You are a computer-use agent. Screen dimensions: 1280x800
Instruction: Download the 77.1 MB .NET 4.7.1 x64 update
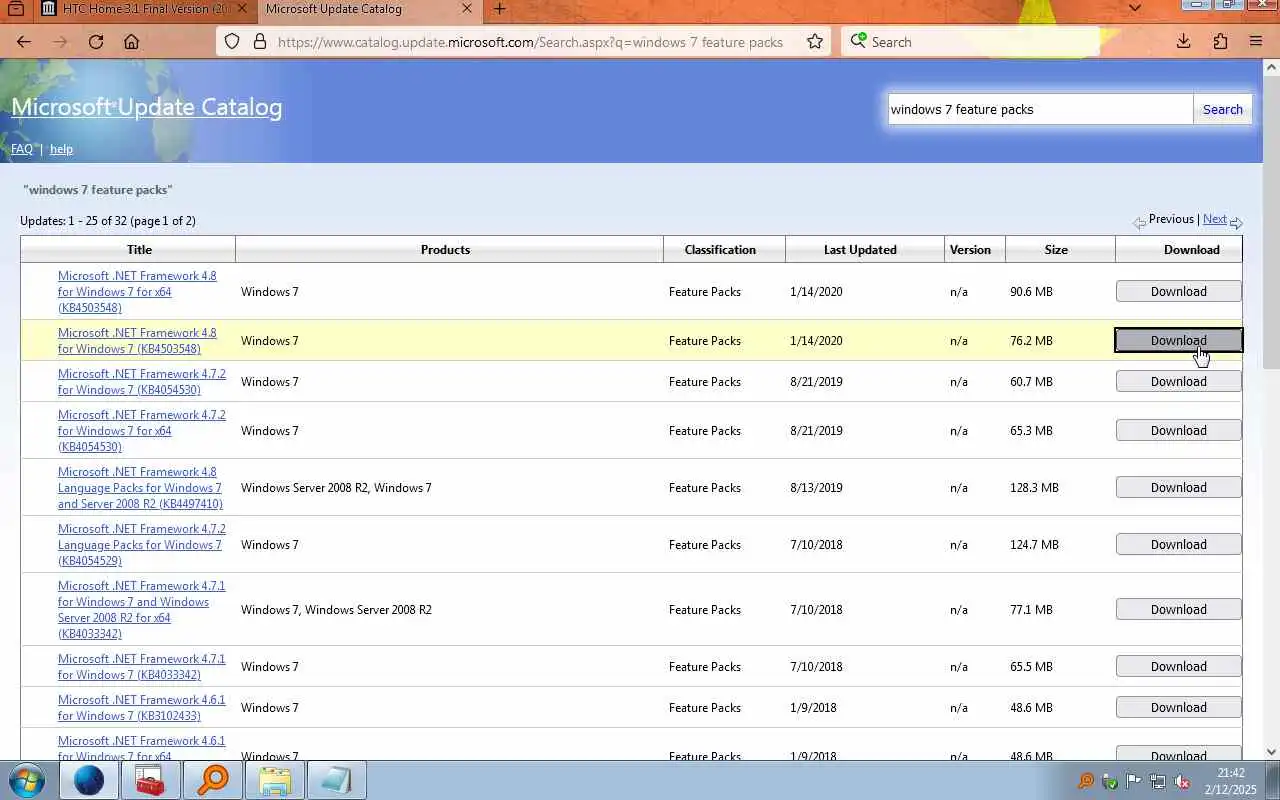click(x=1178, y=609)
